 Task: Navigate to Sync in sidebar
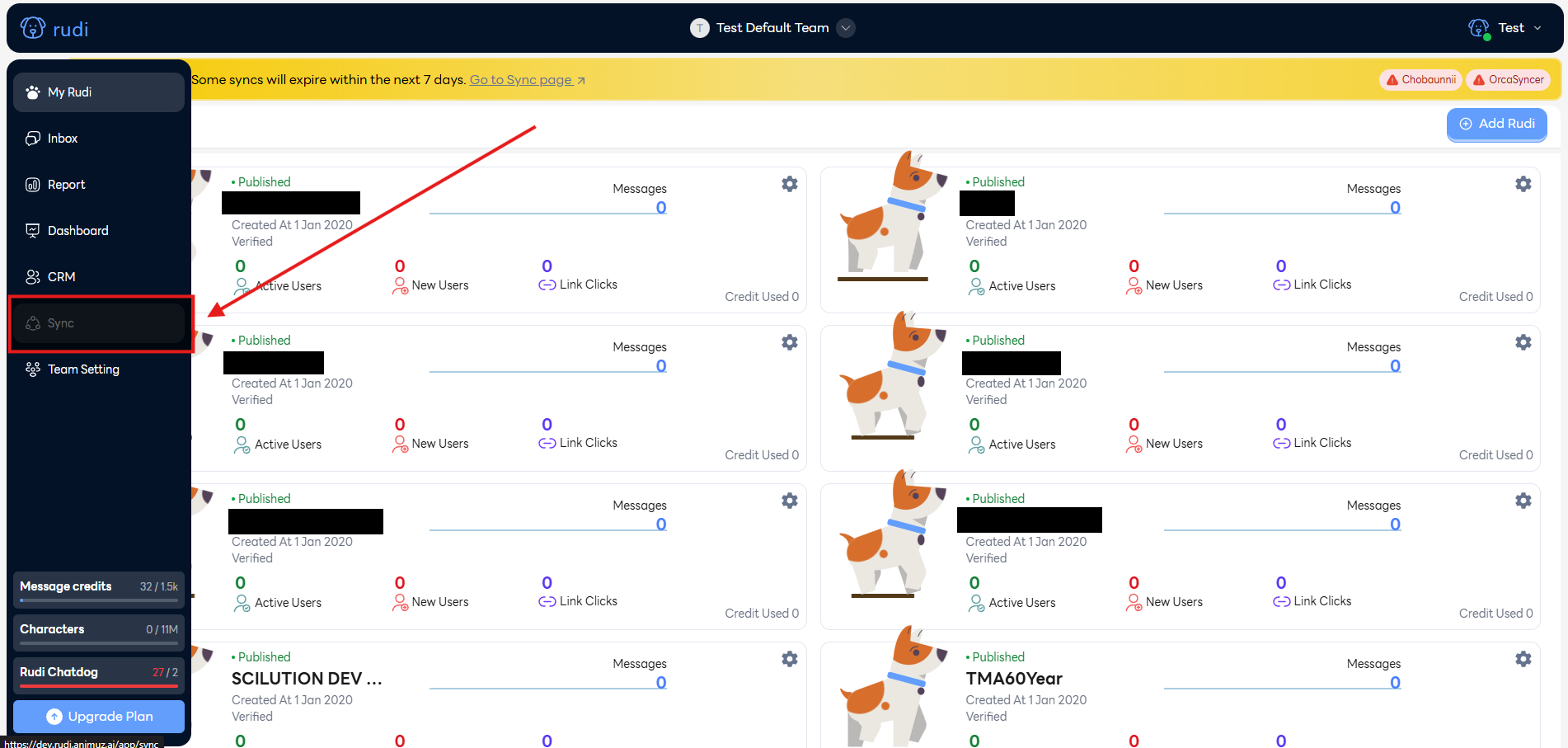click(x=61, y=323)
